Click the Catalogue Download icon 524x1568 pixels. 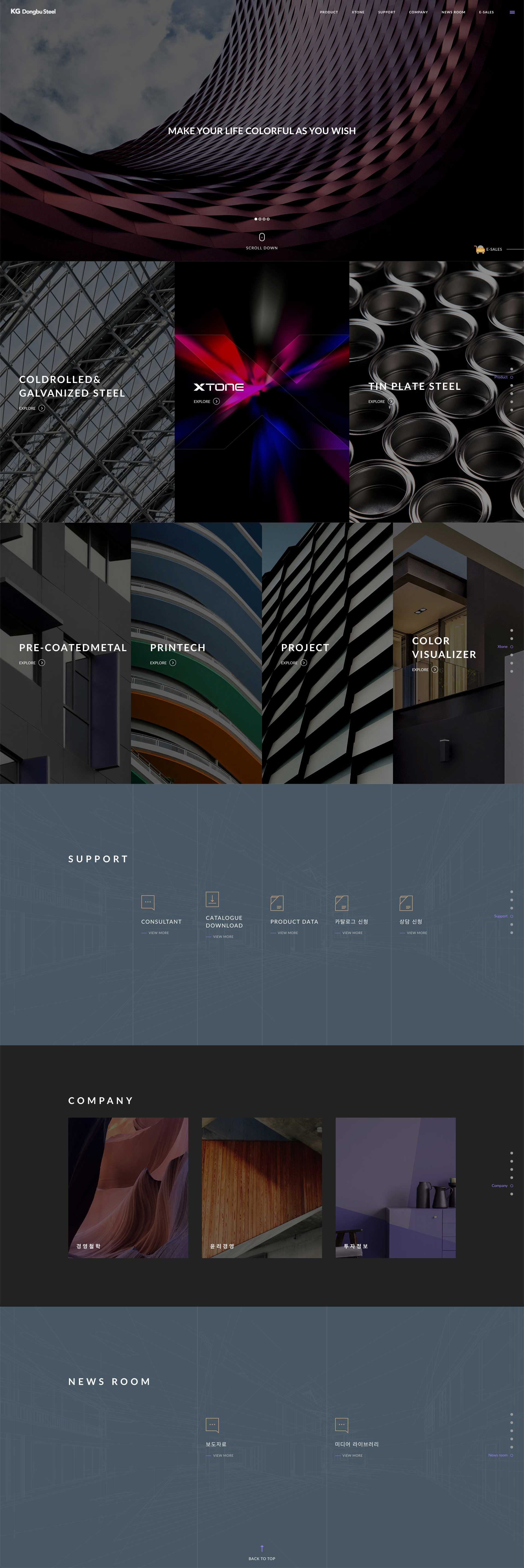212,899
